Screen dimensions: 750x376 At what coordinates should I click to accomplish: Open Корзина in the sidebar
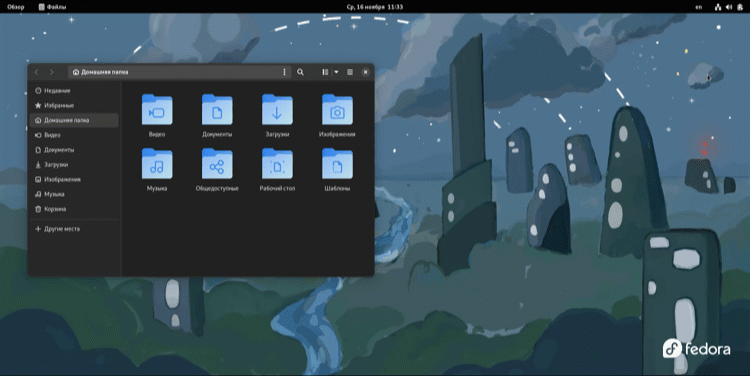(x=74, y=210)
